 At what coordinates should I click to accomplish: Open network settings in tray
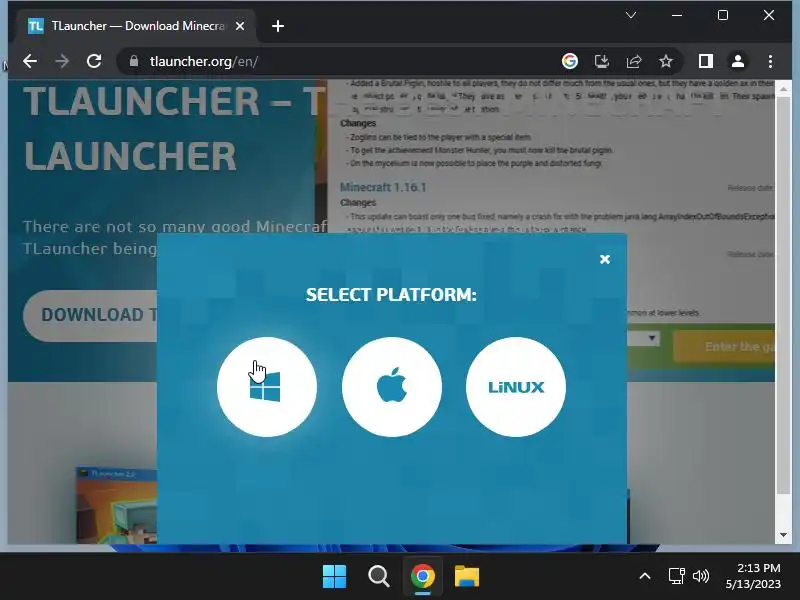point(677,577)
